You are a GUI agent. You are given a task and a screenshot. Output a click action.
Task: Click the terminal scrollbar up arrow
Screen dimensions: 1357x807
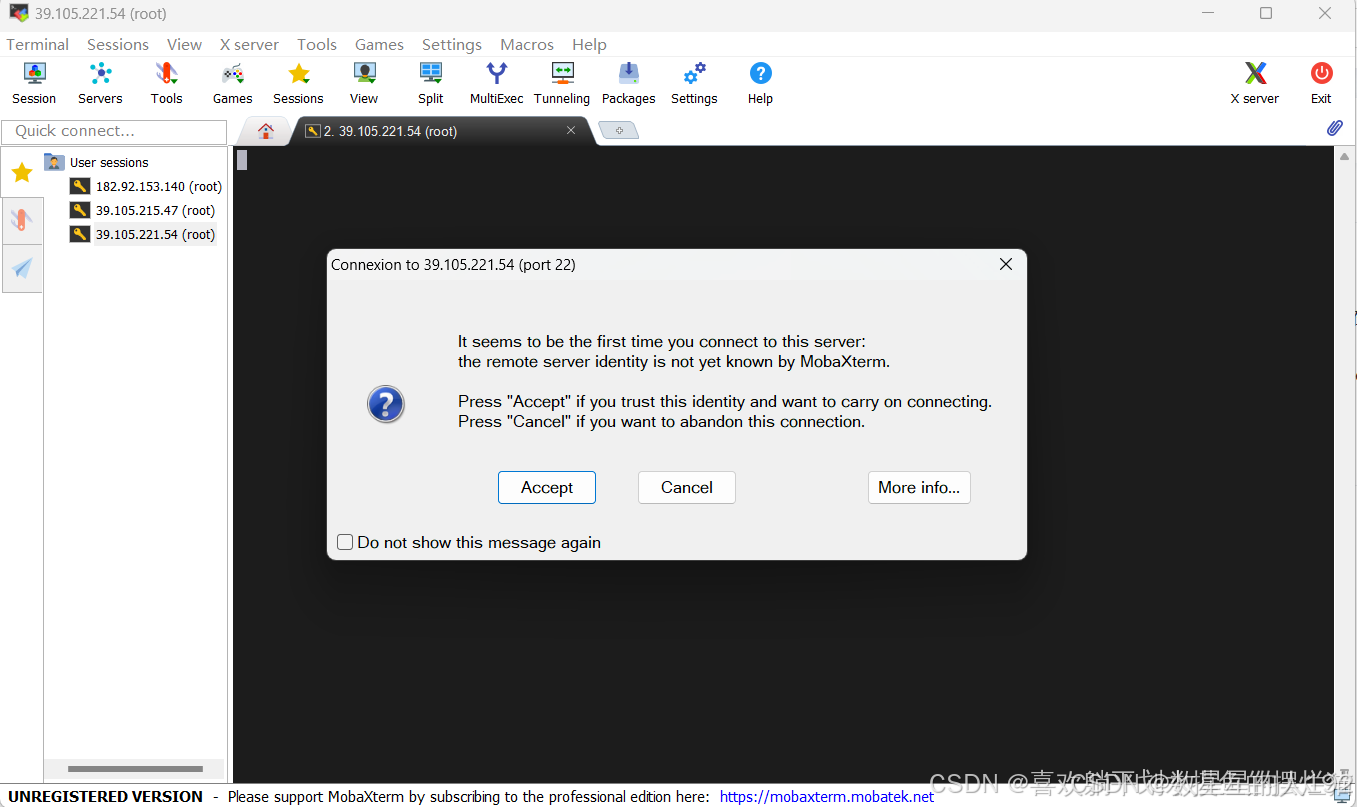1345,156
